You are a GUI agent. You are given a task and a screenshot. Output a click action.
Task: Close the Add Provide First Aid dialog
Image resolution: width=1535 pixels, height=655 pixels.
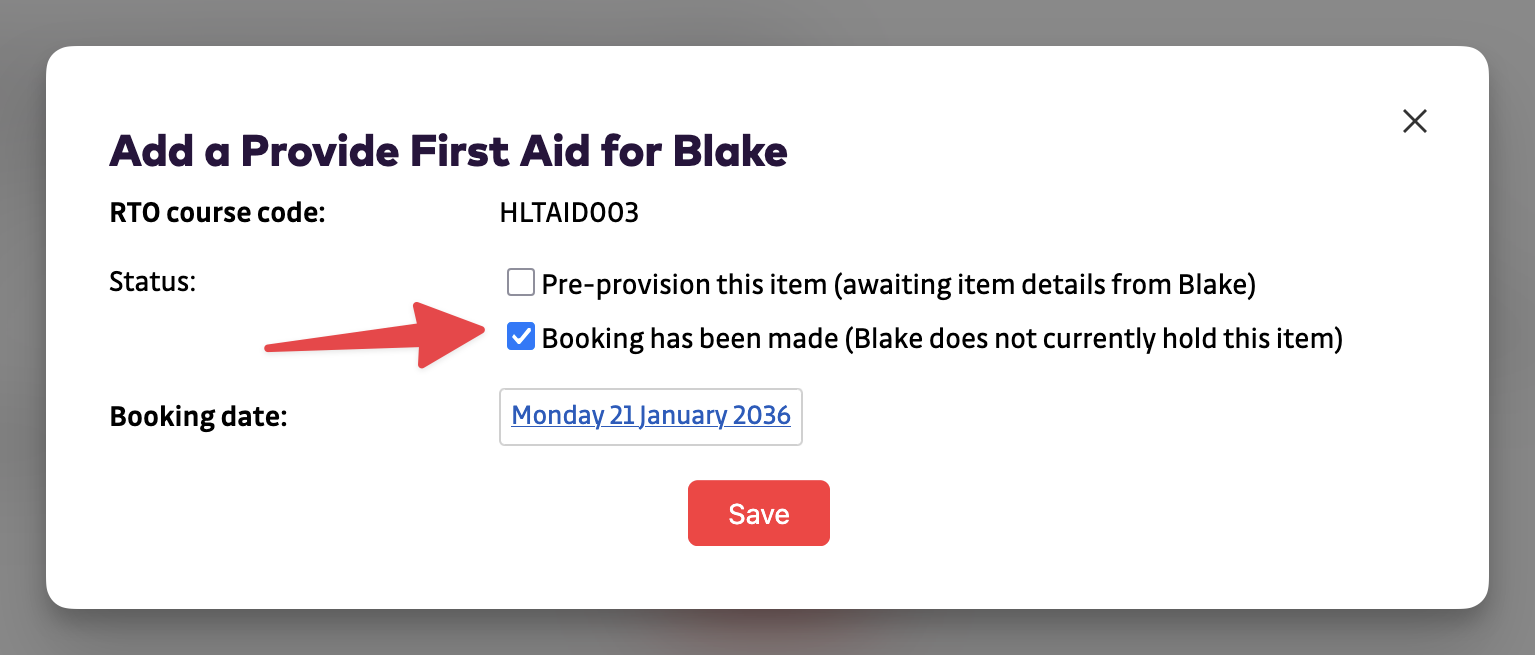pyautogui.click(x=1414, y=121)
